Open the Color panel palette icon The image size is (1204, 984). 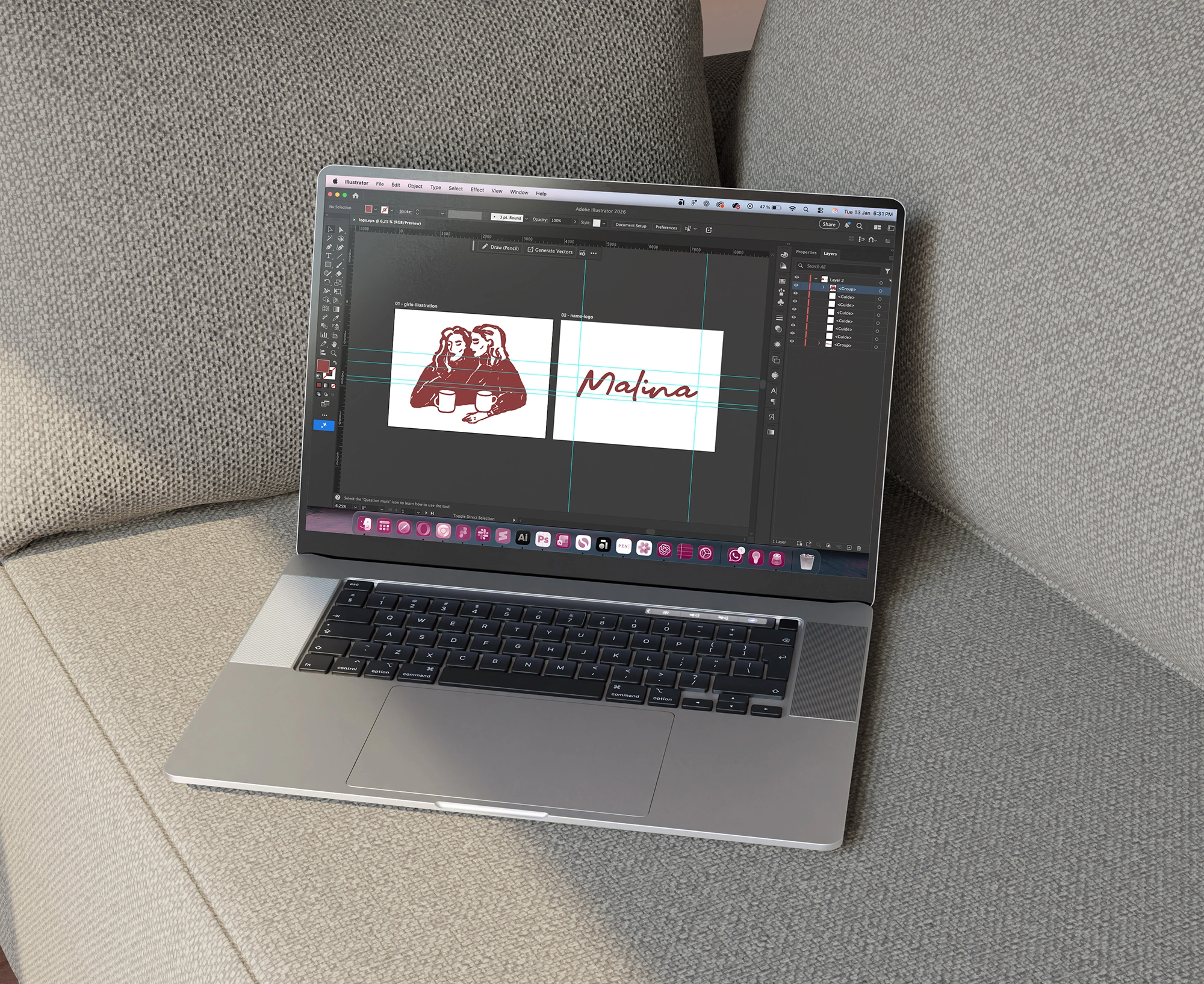[x=784, y=255]
